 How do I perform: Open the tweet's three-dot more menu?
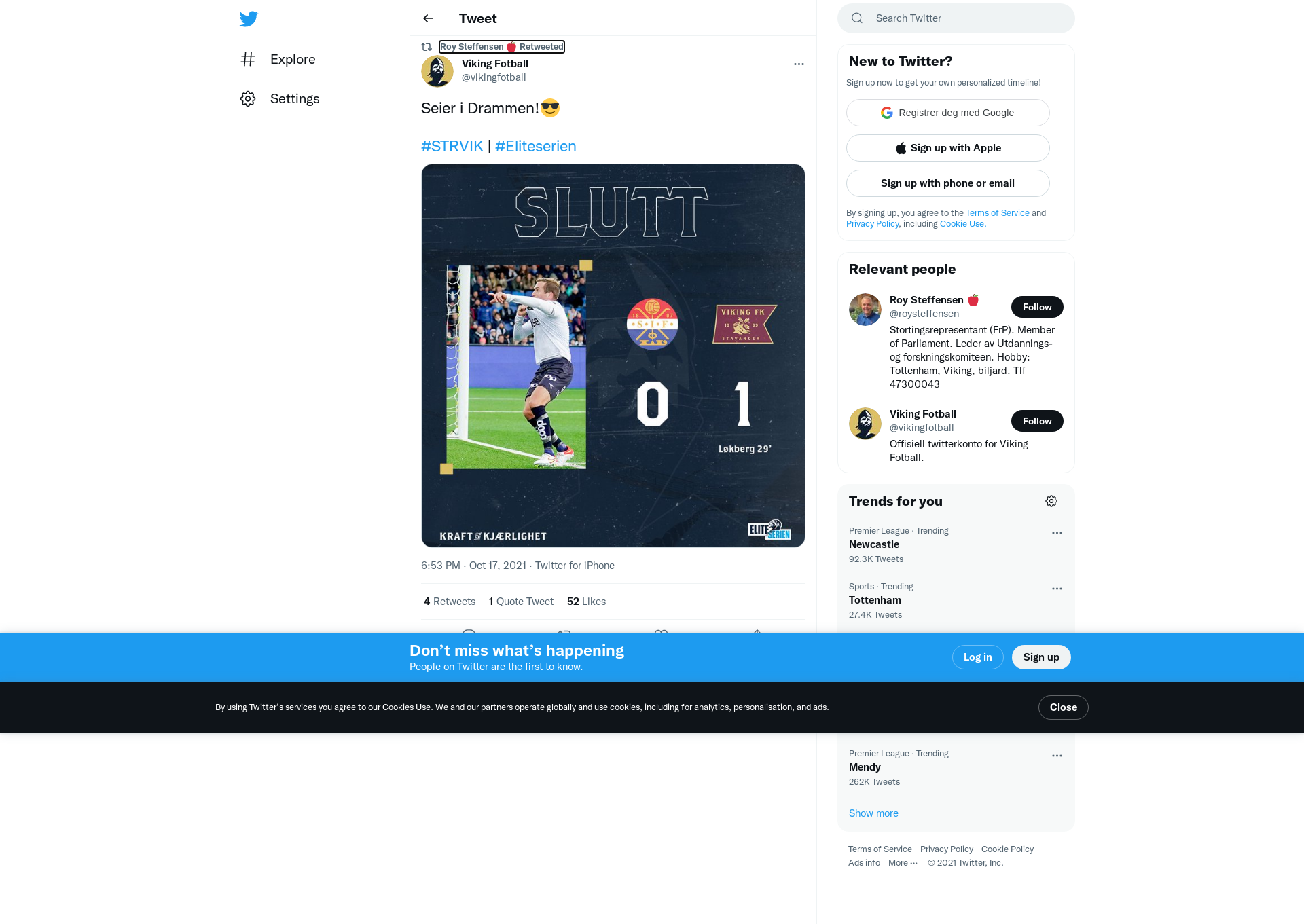click(799, 64)
